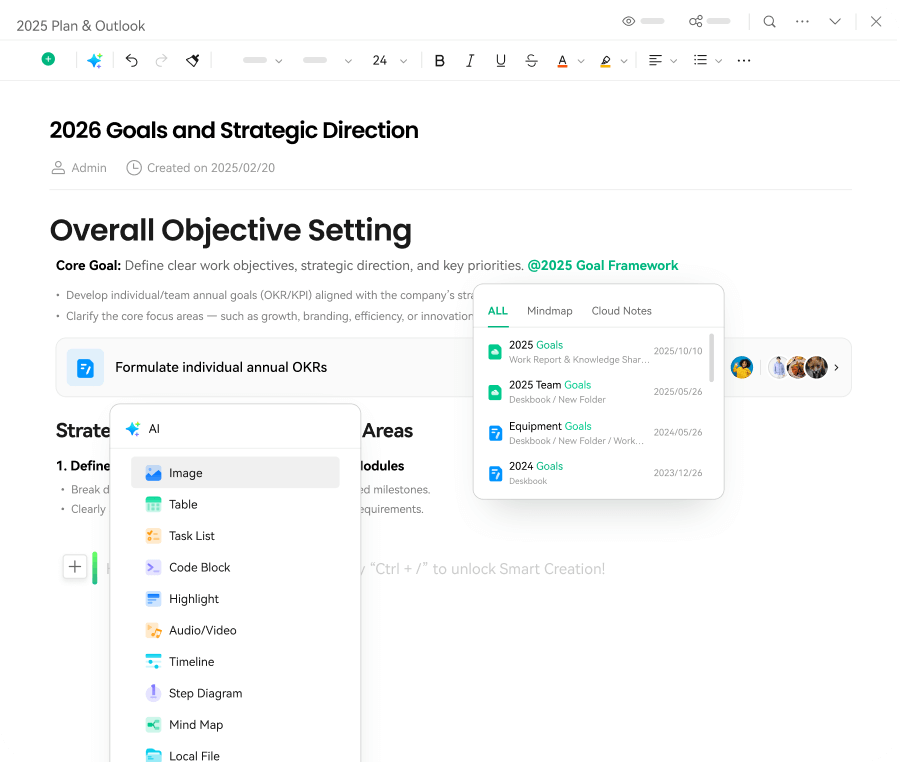Toggle bold formatting
Image resolution: width=900 pixels, height=762 pixels.
(439, 60)
